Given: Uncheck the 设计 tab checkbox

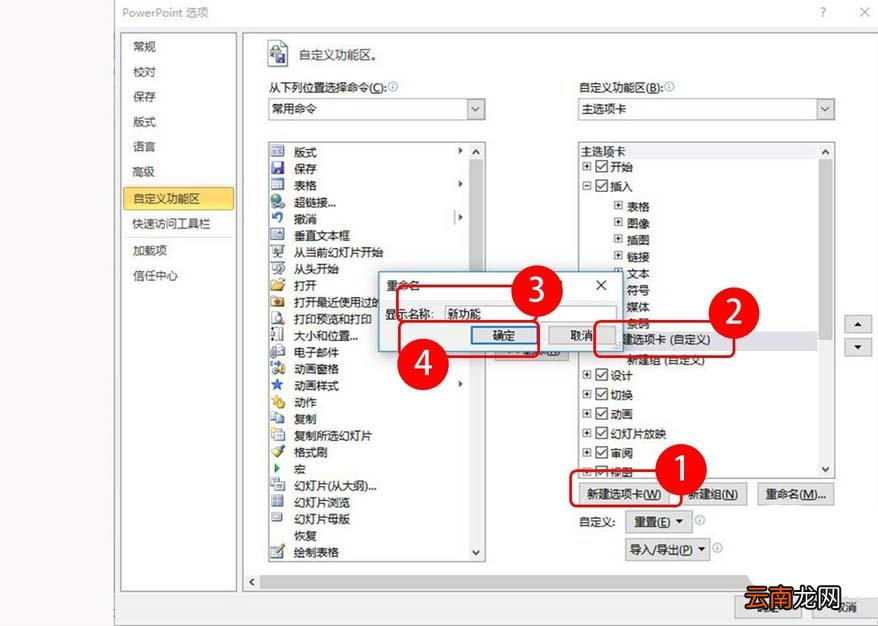Looking at the screenshot, I should [601, 375].
